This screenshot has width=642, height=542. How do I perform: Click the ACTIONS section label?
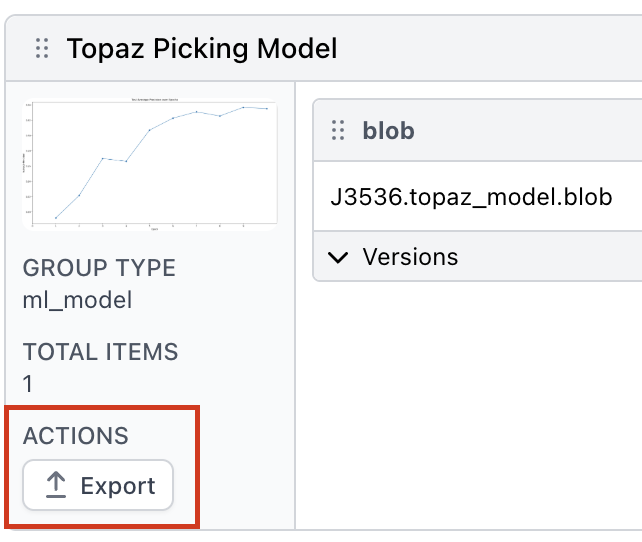pos(76,436)
